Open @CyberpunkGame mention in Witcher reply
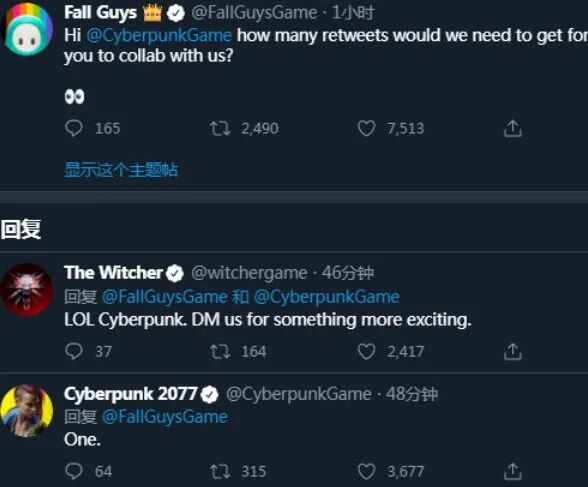This screenshot has height=487, width=588. point(327,297)
